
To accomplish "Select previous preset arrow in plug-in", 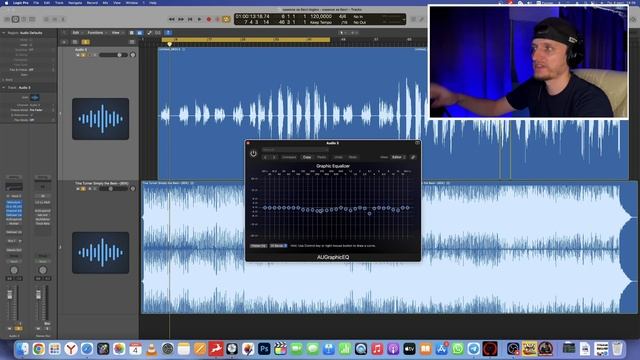I will coord(265,157).
